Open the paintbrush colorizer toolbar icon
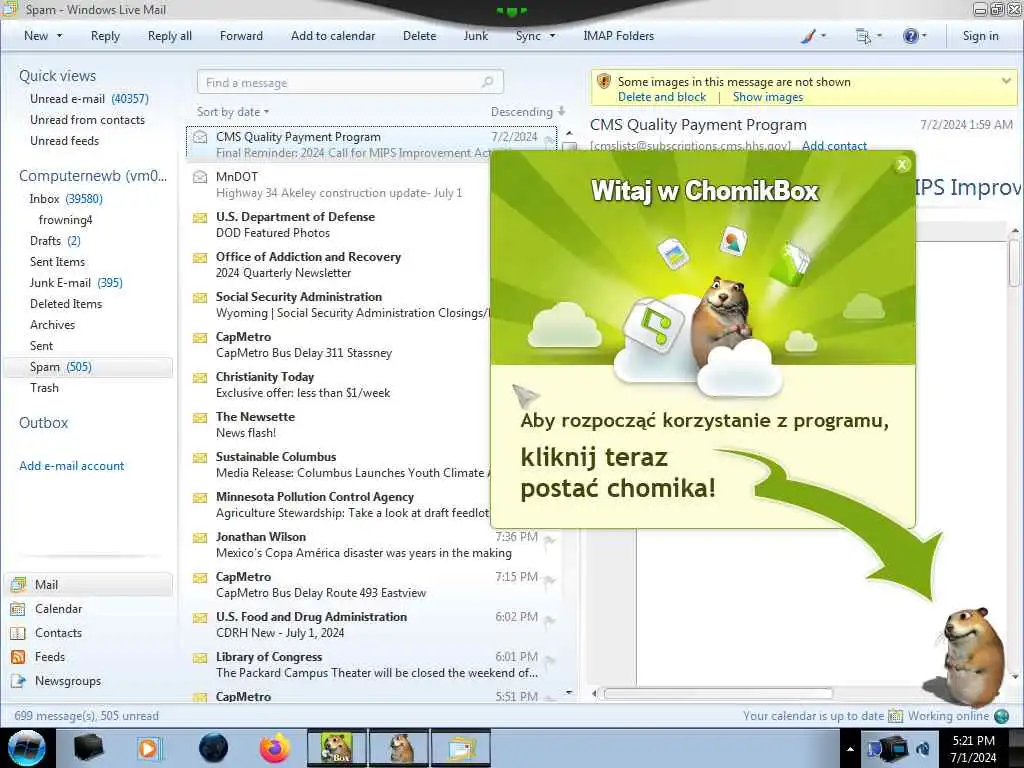The height and width of the screenshot is (768, 1024). tap(808, 36)
